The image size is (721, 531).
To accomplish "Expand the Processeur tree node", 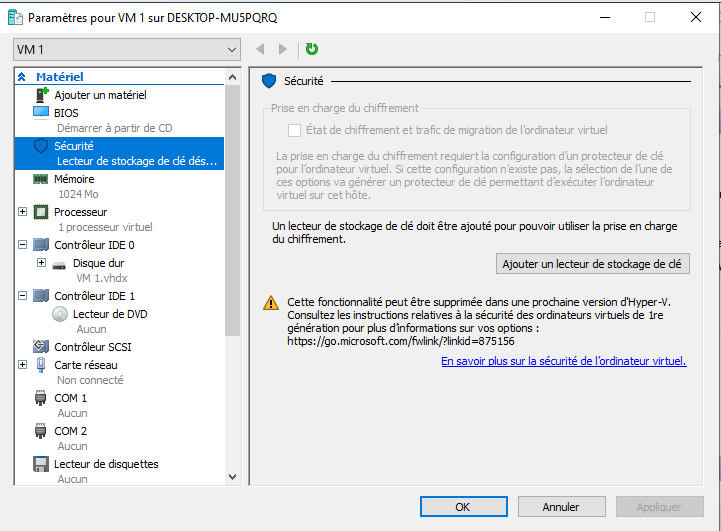I will [23, 212].
